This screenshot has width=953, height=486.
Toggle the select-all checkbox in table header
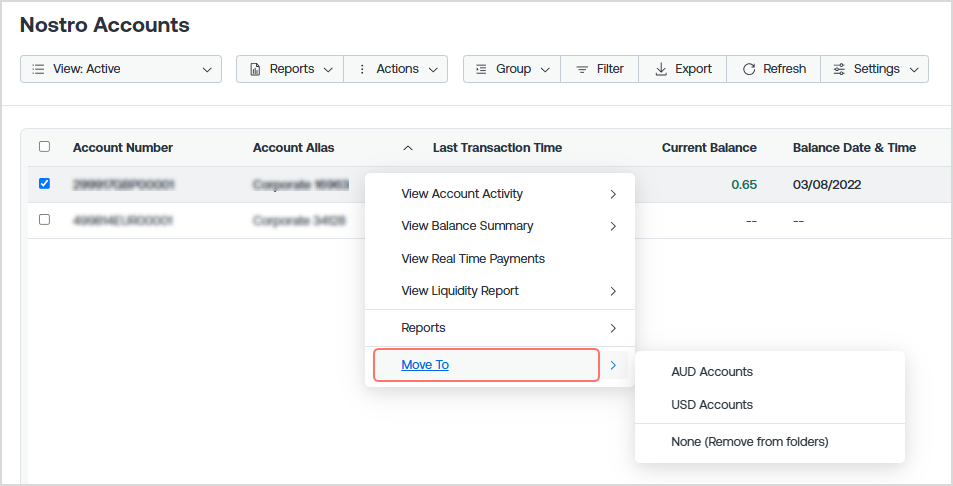[44, 146]
